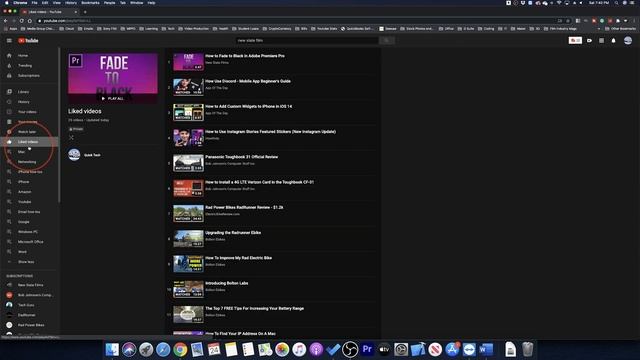640x360 pixels.
Task: Click the Chrome address bar
Action: (298, 21)
